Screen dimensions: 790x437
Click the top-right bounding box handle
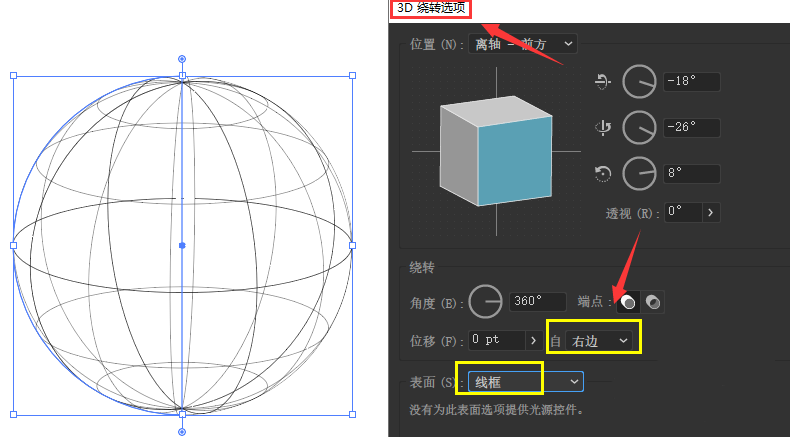[x=352, y=76]
